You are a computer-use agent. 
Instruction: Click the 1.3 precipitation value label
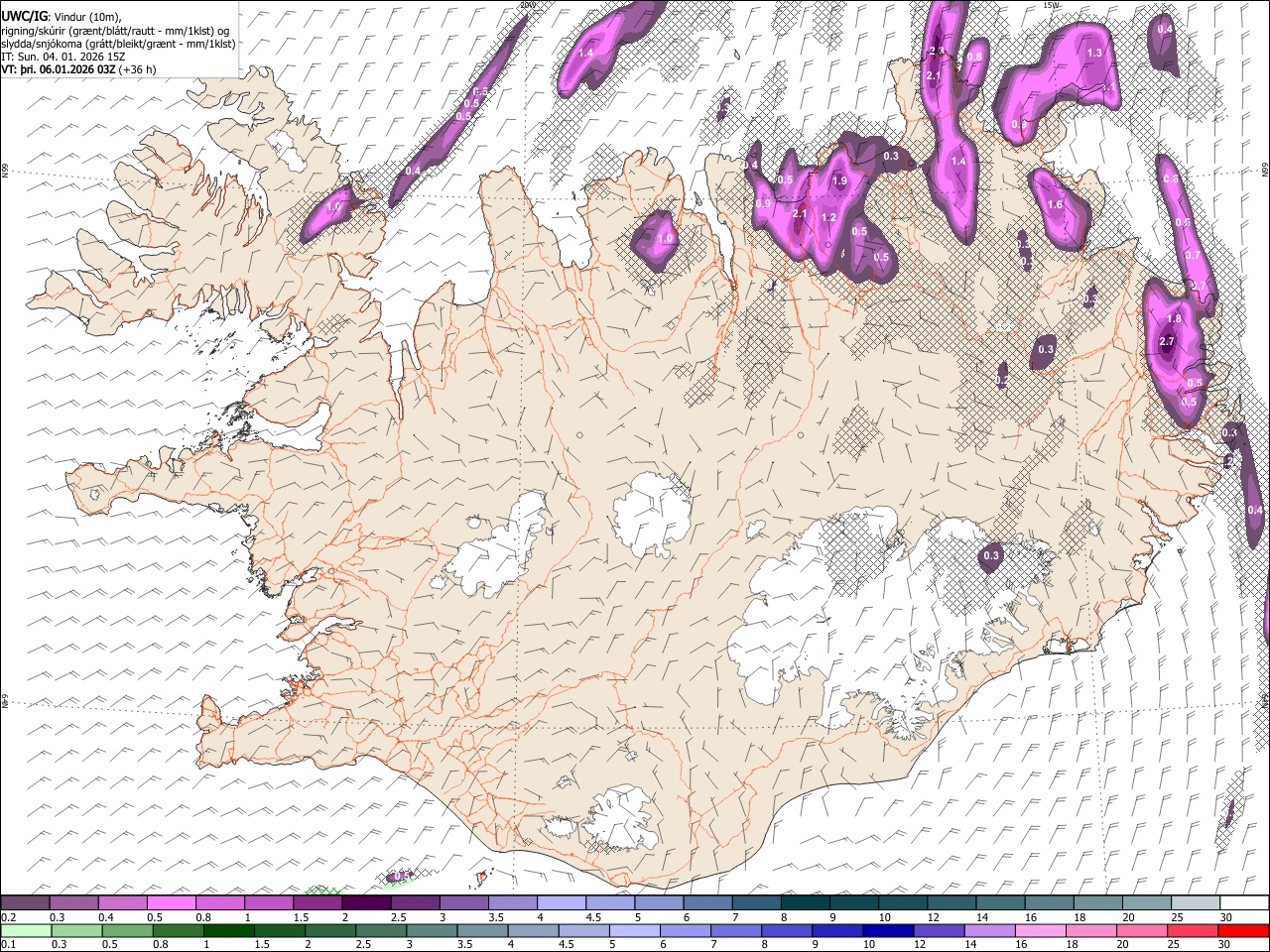(x=1094, y=53)
